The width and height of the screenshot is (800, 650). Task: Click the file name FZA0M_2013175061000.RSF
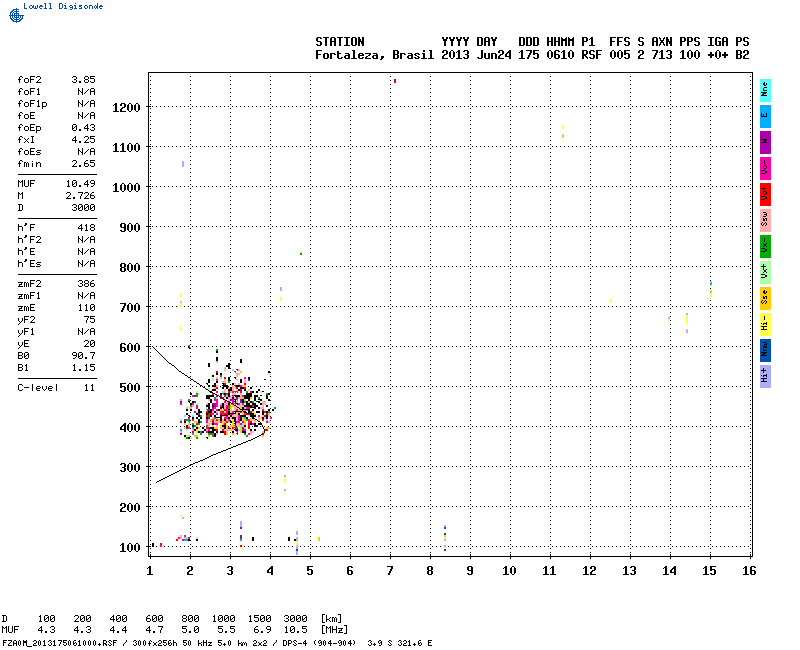click(x=60, y=643)
